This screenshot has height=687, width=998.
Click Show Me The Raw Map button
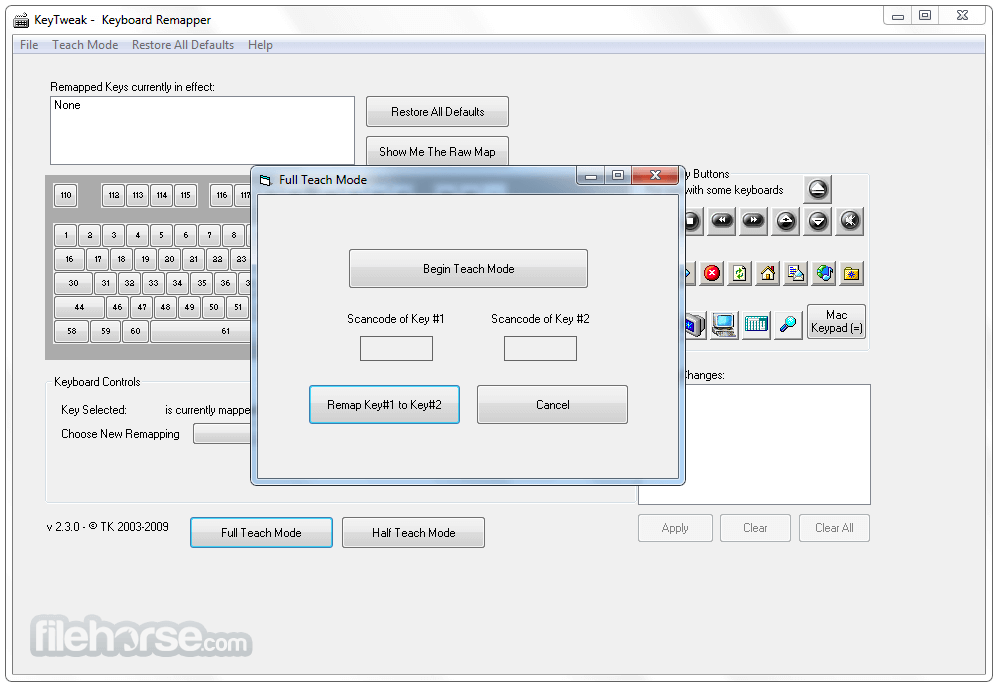tap(437, 152)
